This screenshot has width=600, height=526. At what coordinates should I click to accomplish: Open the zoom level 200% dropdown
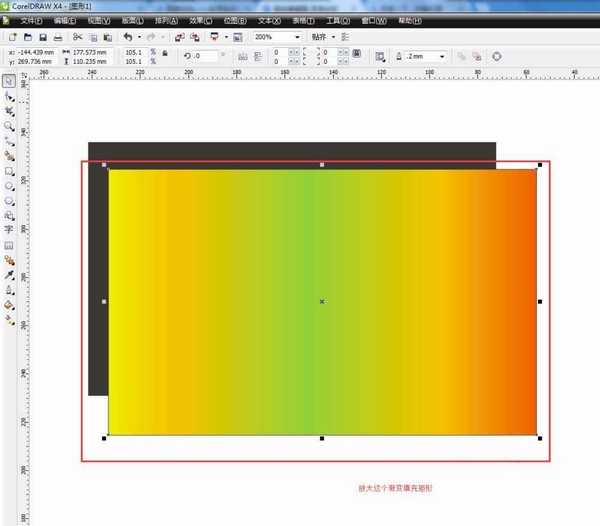[298, 37]
